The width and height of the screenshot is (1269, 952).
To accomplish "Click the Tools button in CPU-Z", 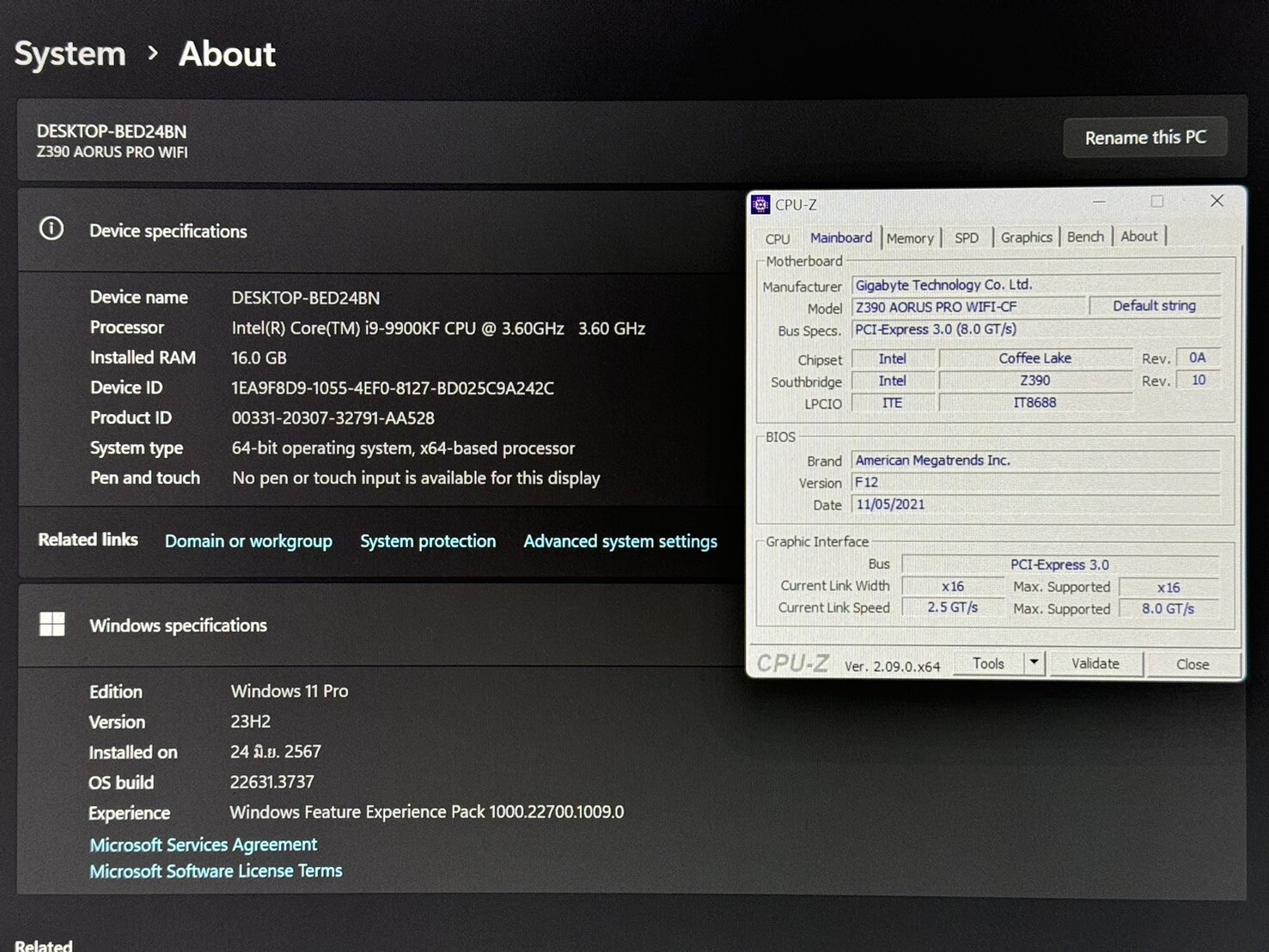I will [988, 663].
